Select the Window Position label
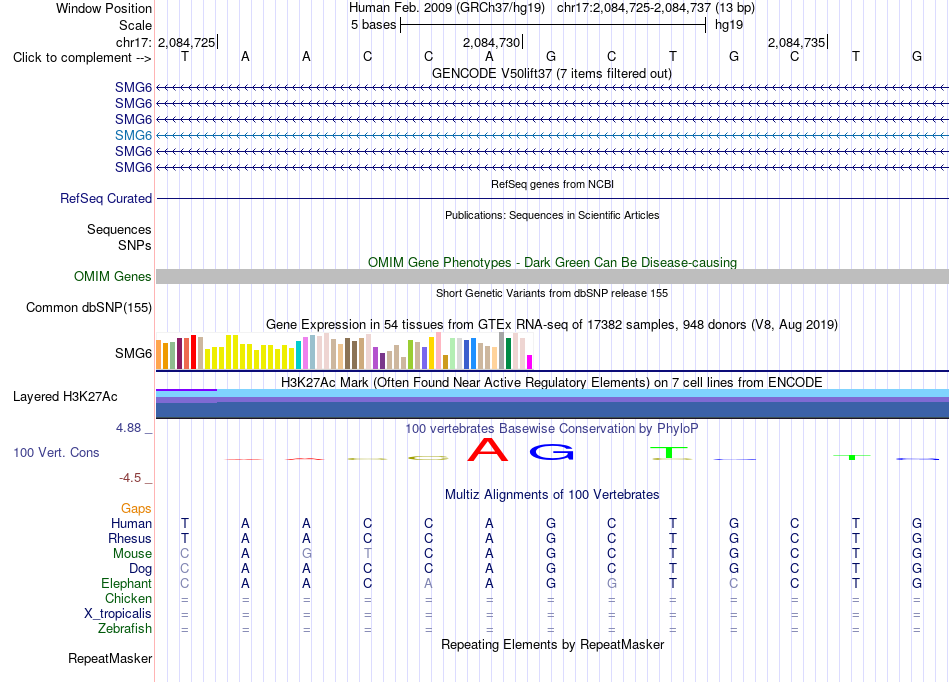950x682 pixels. (104, 8)
